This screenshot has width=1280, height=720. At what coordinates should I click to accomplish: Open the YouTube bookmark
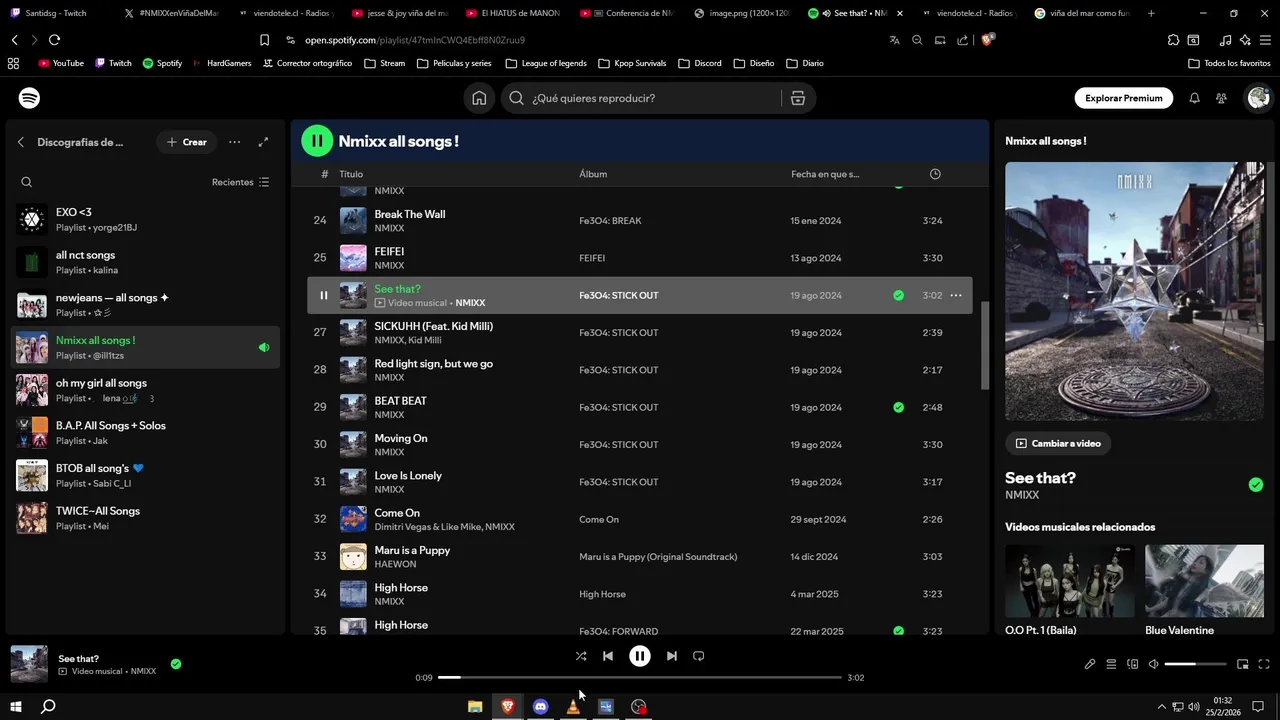(x=61, y=63)
